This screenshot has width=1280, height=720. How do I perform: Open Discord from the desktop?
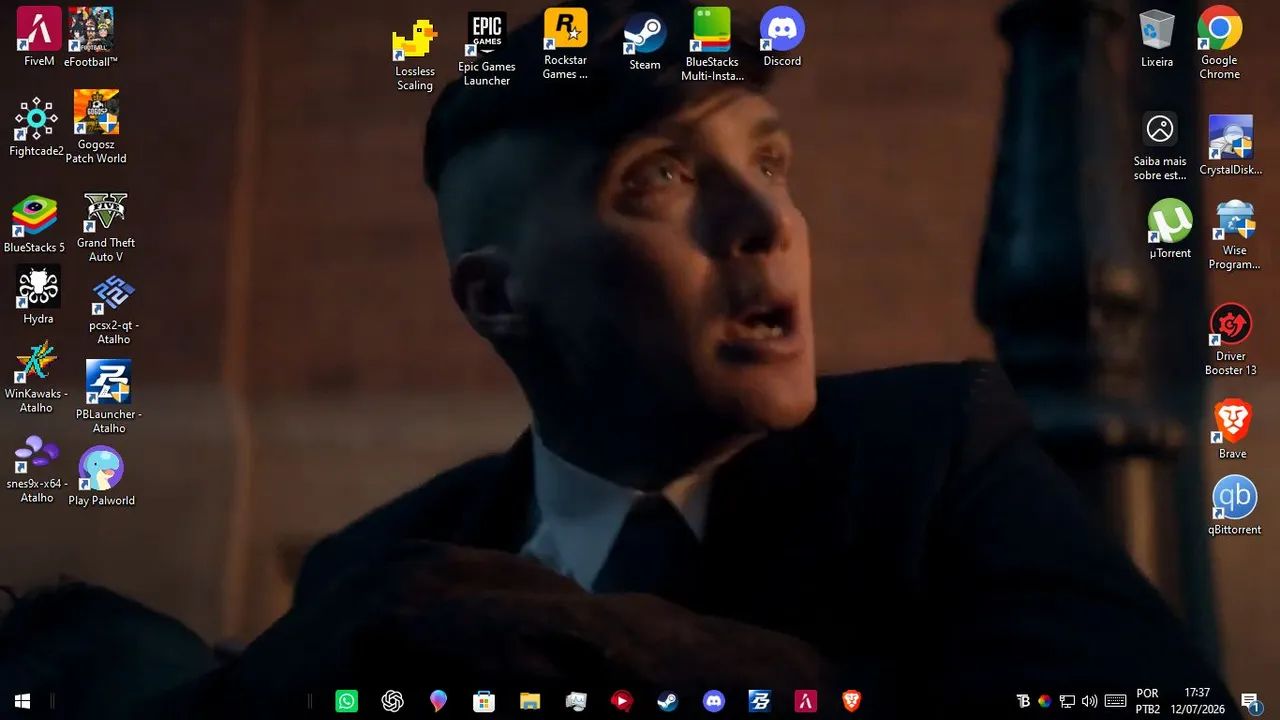tap(782, 38)
